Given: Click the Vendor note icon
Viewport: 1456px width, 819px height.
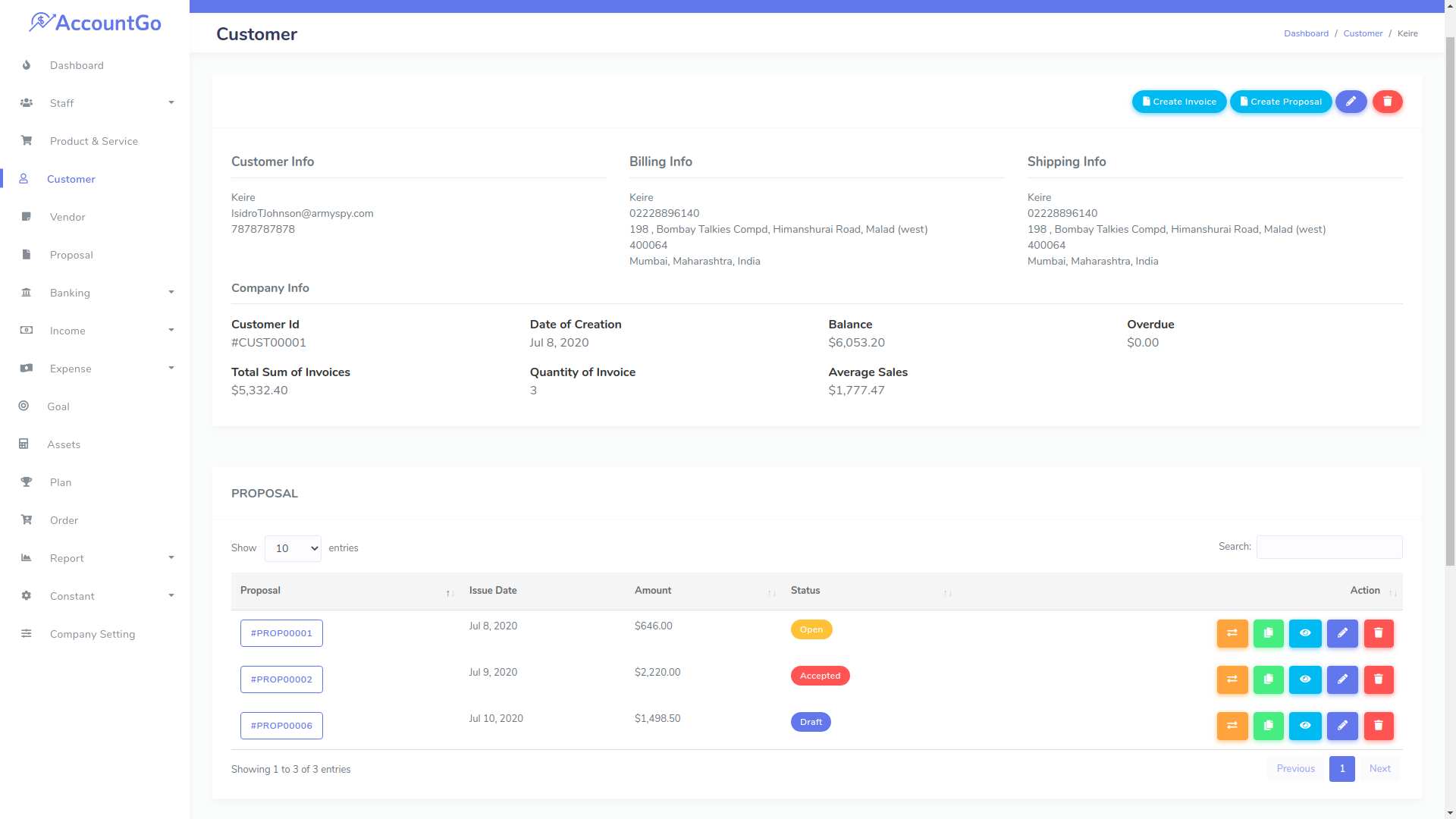Looking at the screenshot, I should coord(27,217).
